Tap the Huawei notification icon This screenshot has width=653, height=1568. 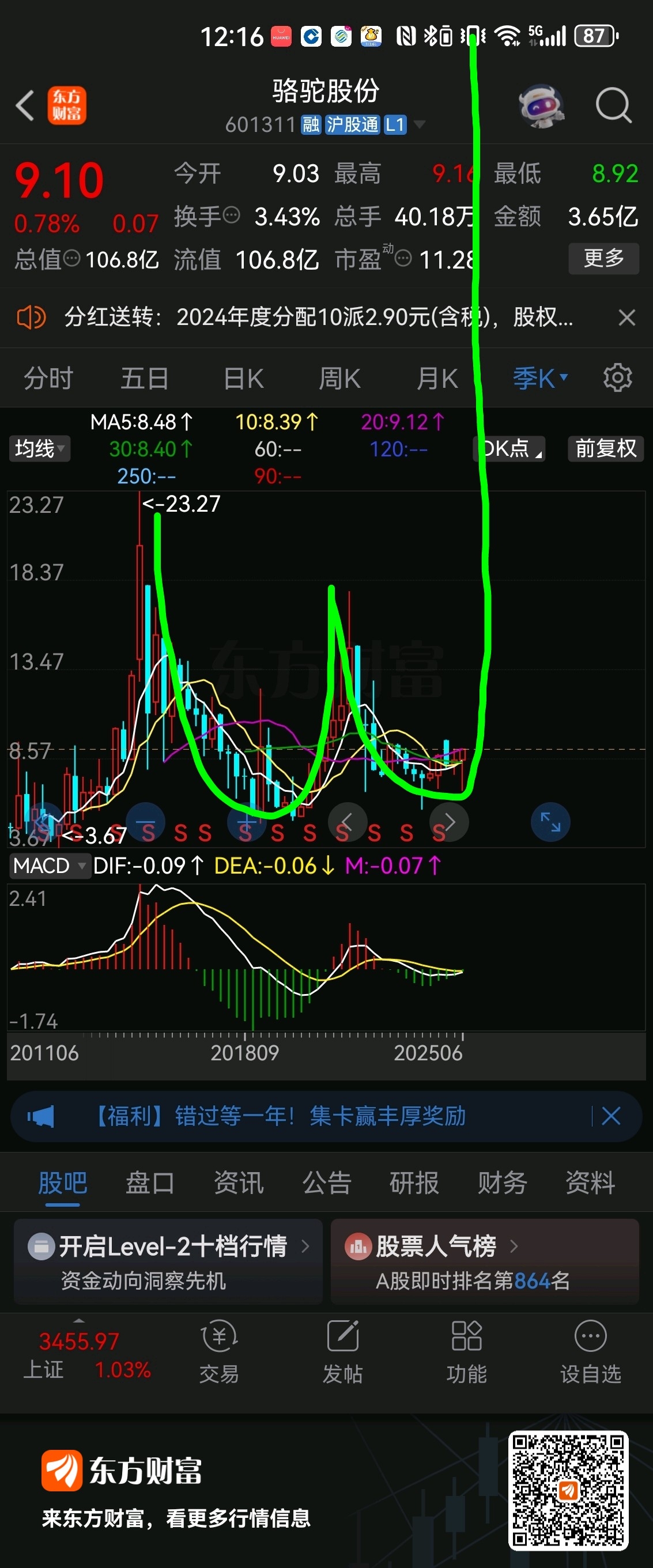point(281,36)
